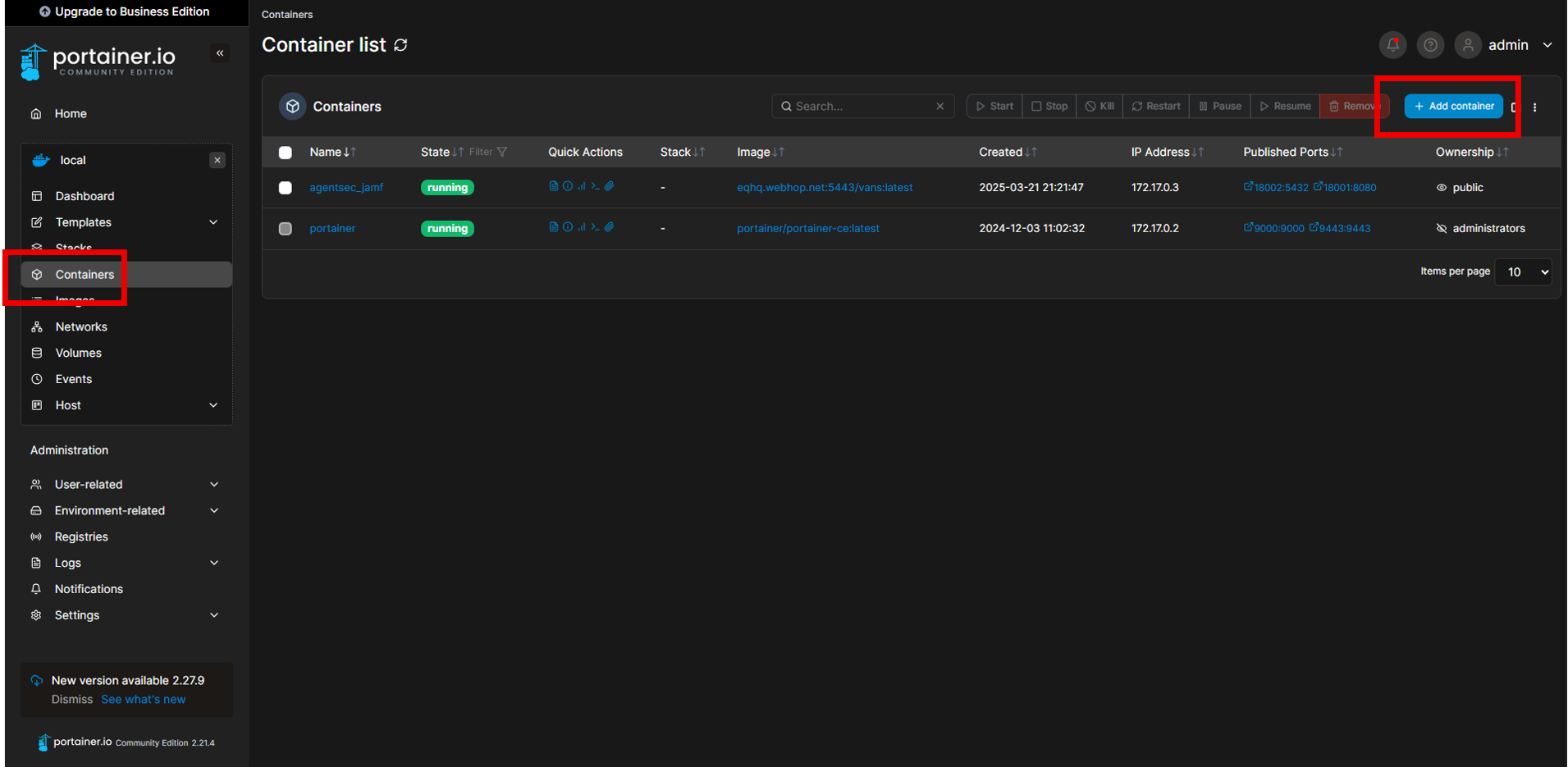Image resolution: width=1568 pixels, height=767 pixels.
Task: Refresh the container list
Action: click(401, 45)
